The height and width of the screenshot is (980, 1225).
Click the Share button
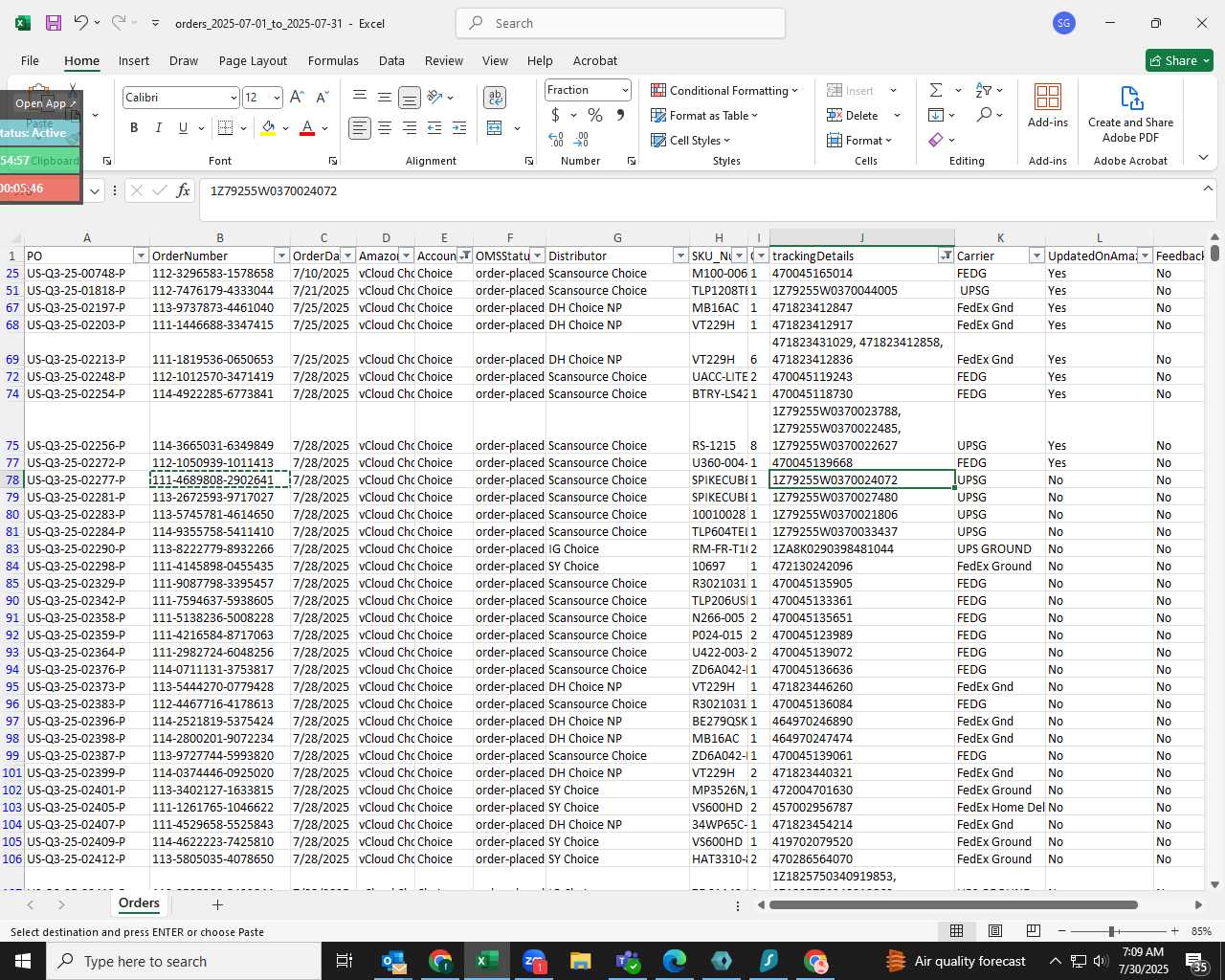click(x=1179, y=60)
